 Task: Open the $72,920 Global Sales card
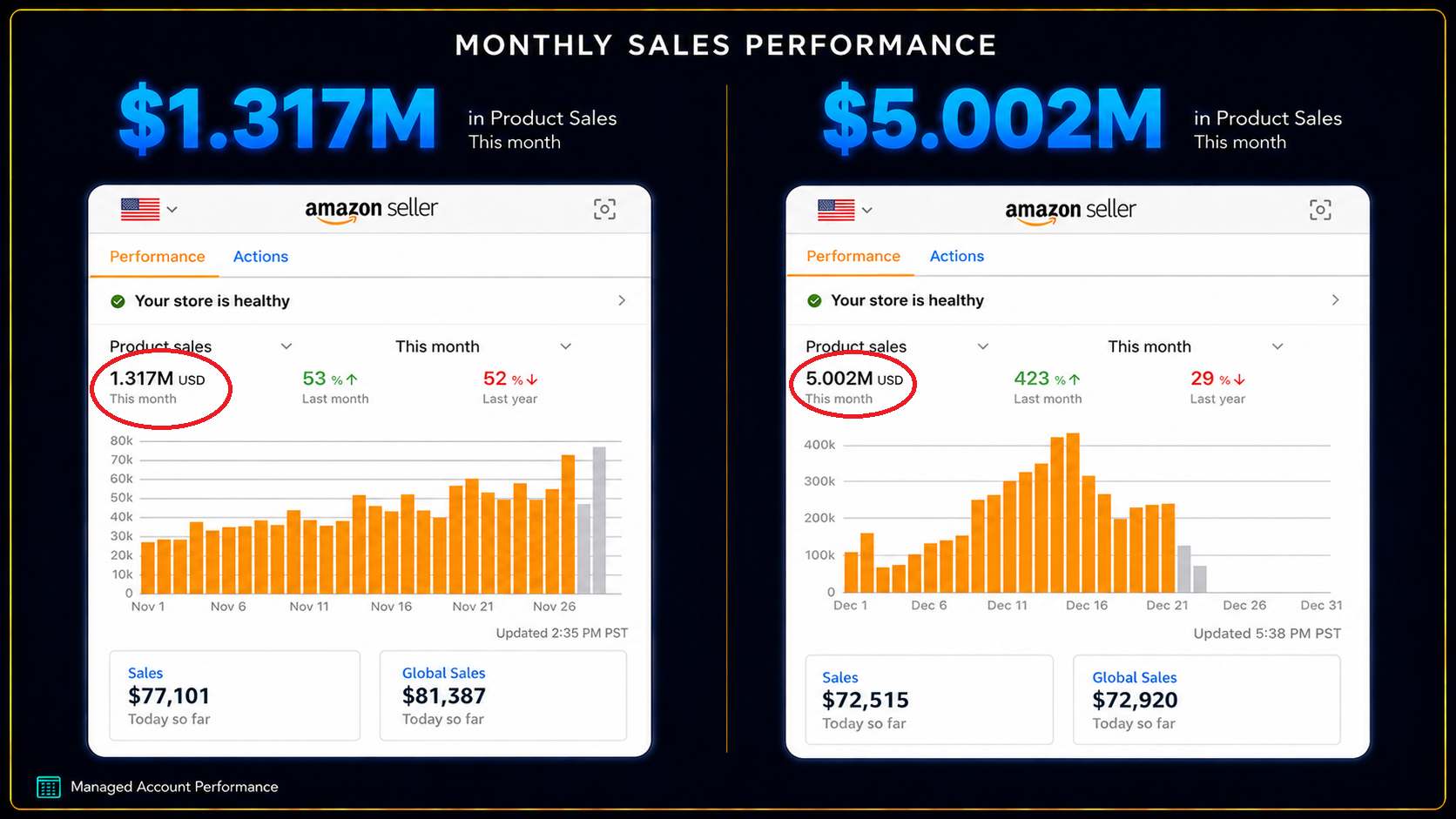click(x=1206, y=700)
